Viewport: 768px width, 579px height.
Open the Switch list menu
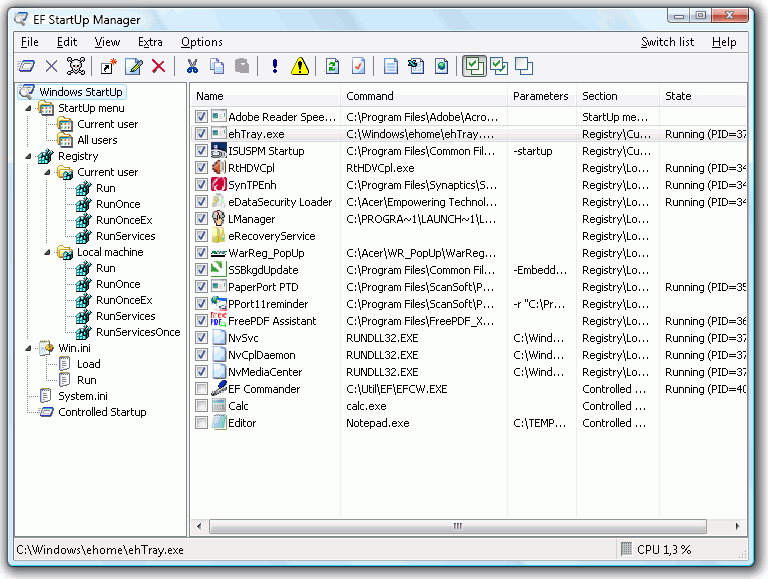point(667,42)
